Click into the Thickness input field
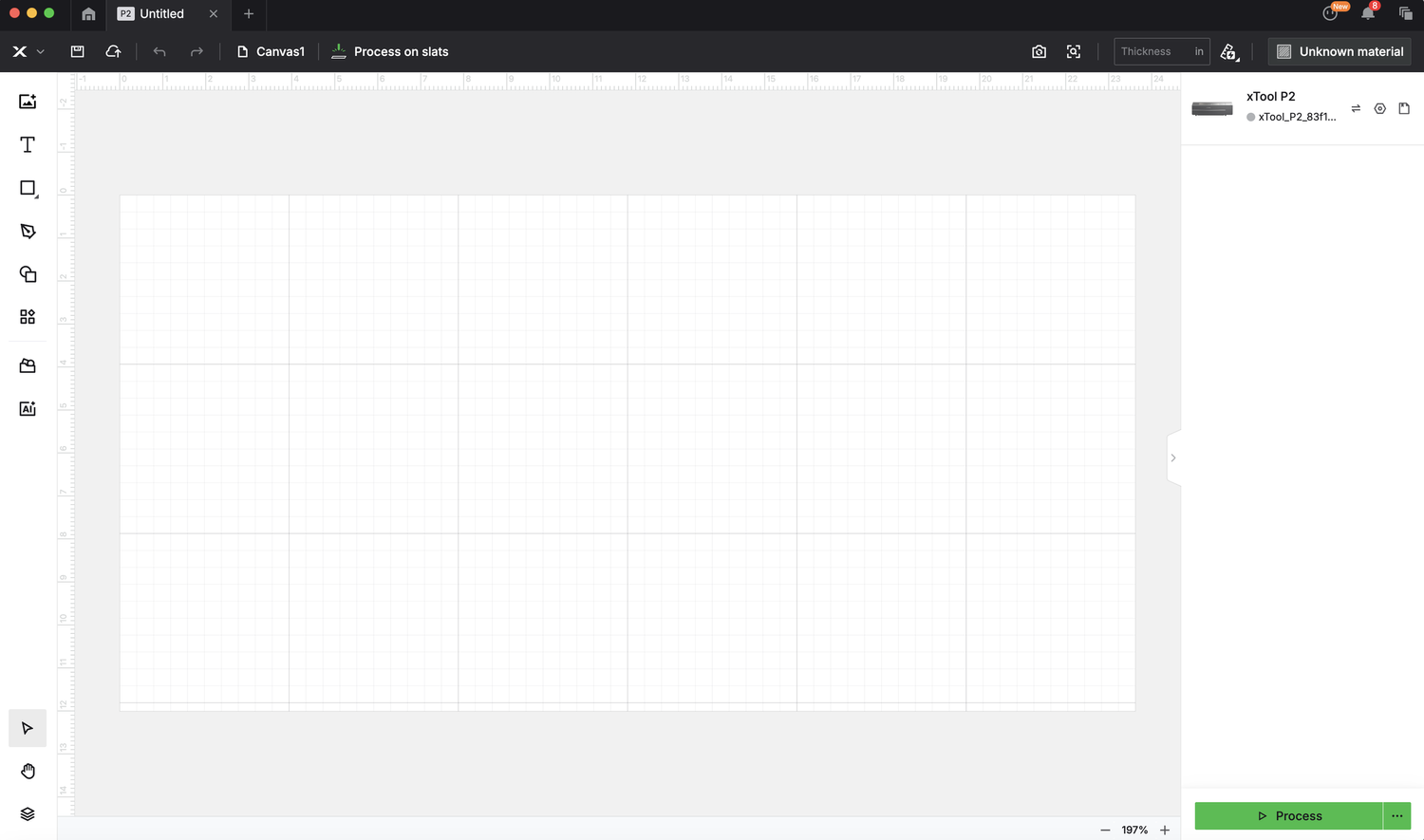Image resolution: width=1424 pixels, height=840 pixels. tap(1162, 51)
